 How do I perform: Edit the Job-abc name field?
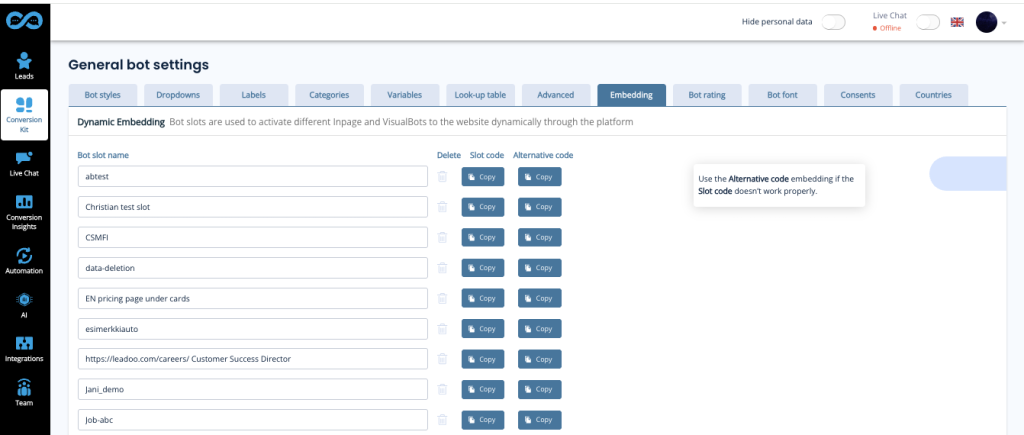click(253, 419)
